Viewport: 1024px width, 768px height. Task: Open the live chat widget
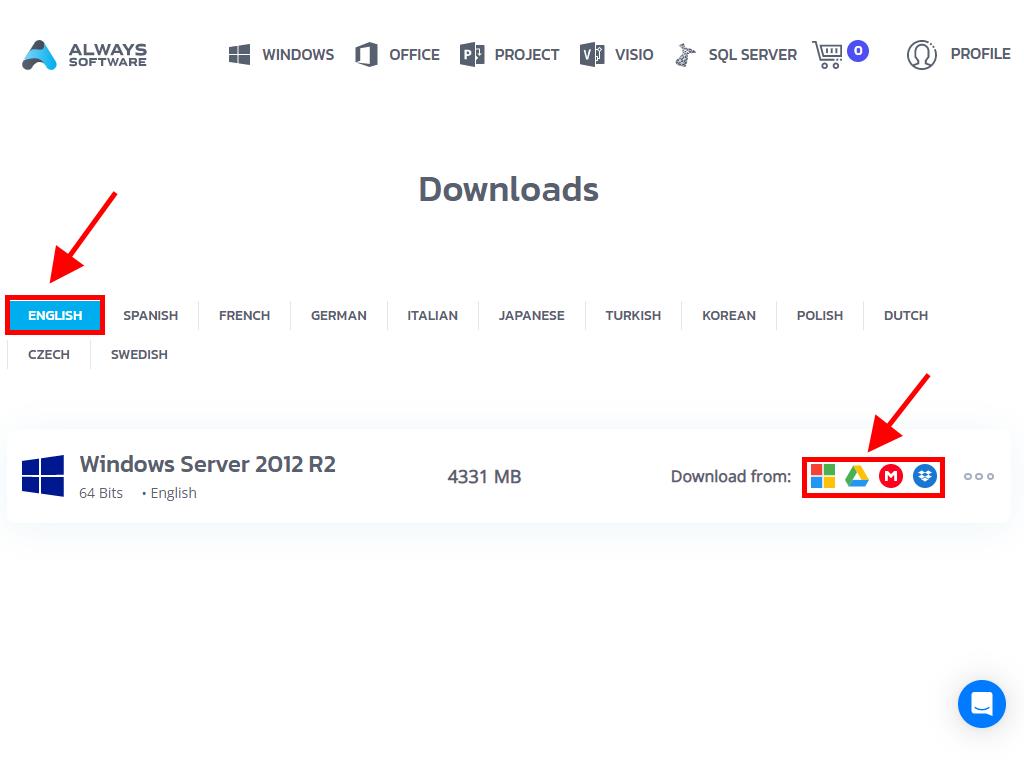tap(982, 704)
